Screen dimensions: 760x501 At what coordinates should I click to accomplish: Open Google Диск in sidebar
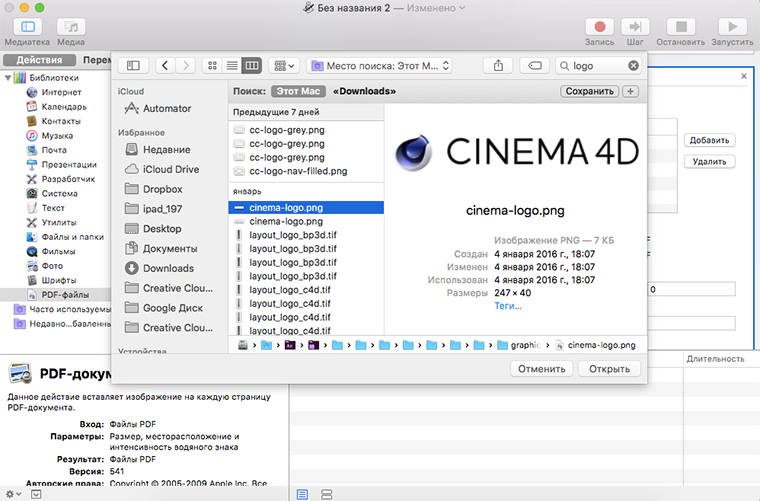163,308
